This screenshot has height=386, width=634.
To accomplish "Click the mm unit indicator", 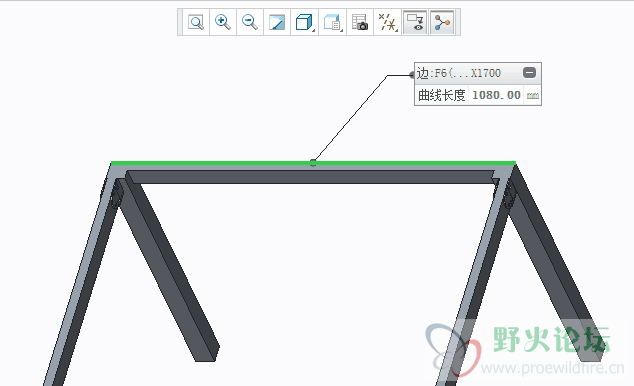I will (533, 96).
